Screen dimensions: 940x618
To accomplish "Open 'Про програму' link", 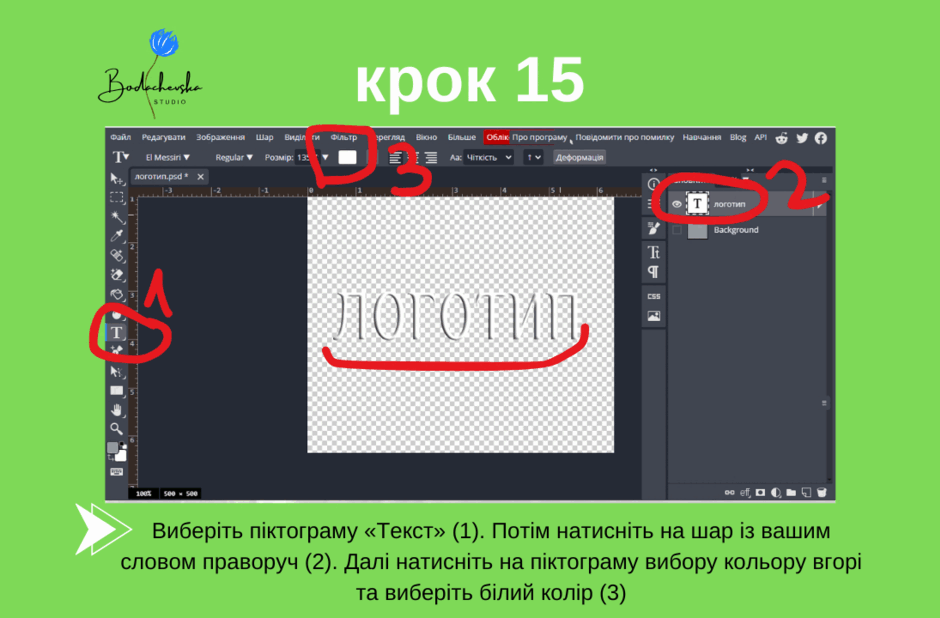I will pyautogui.click(x=540, y=137).
